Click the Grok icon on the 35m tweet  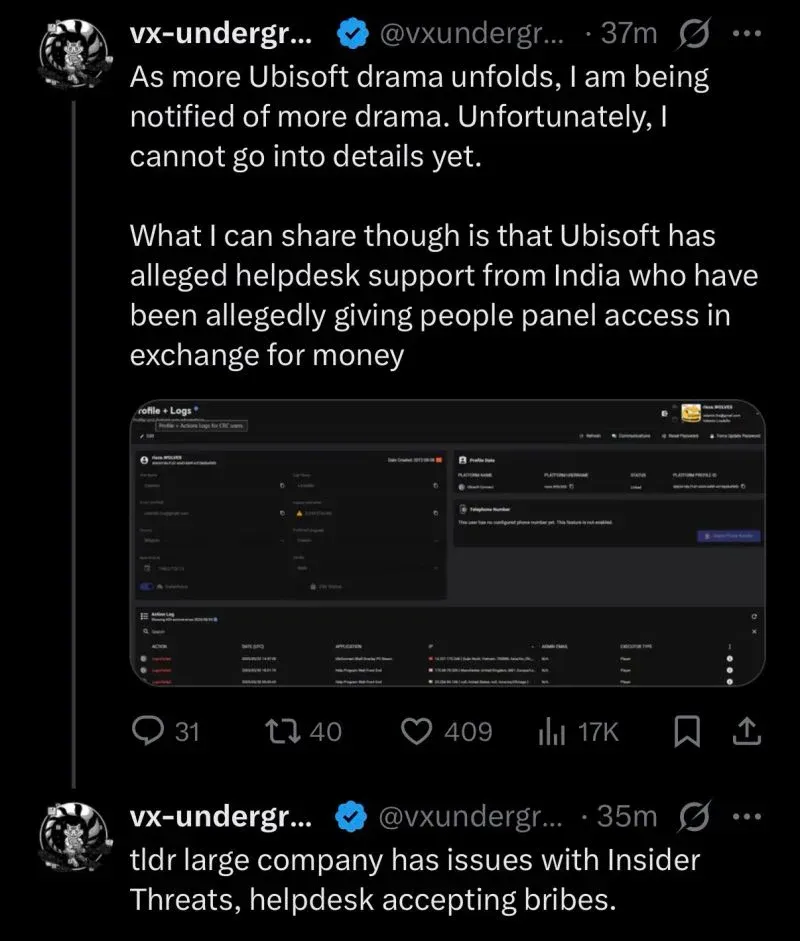click(x=691, y=817)
